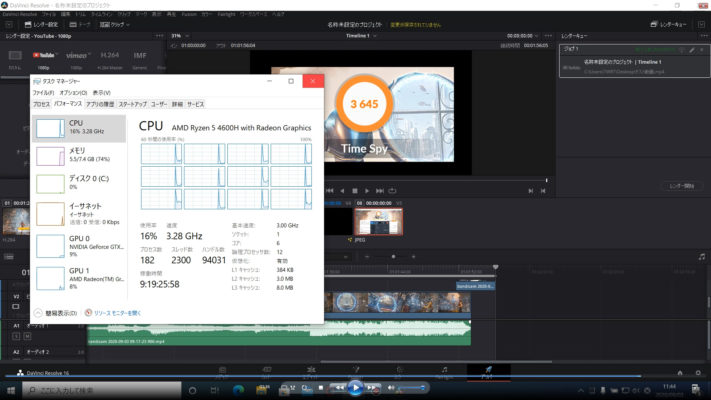Switch to Services tab in Task Manager

tap(195, 104)
